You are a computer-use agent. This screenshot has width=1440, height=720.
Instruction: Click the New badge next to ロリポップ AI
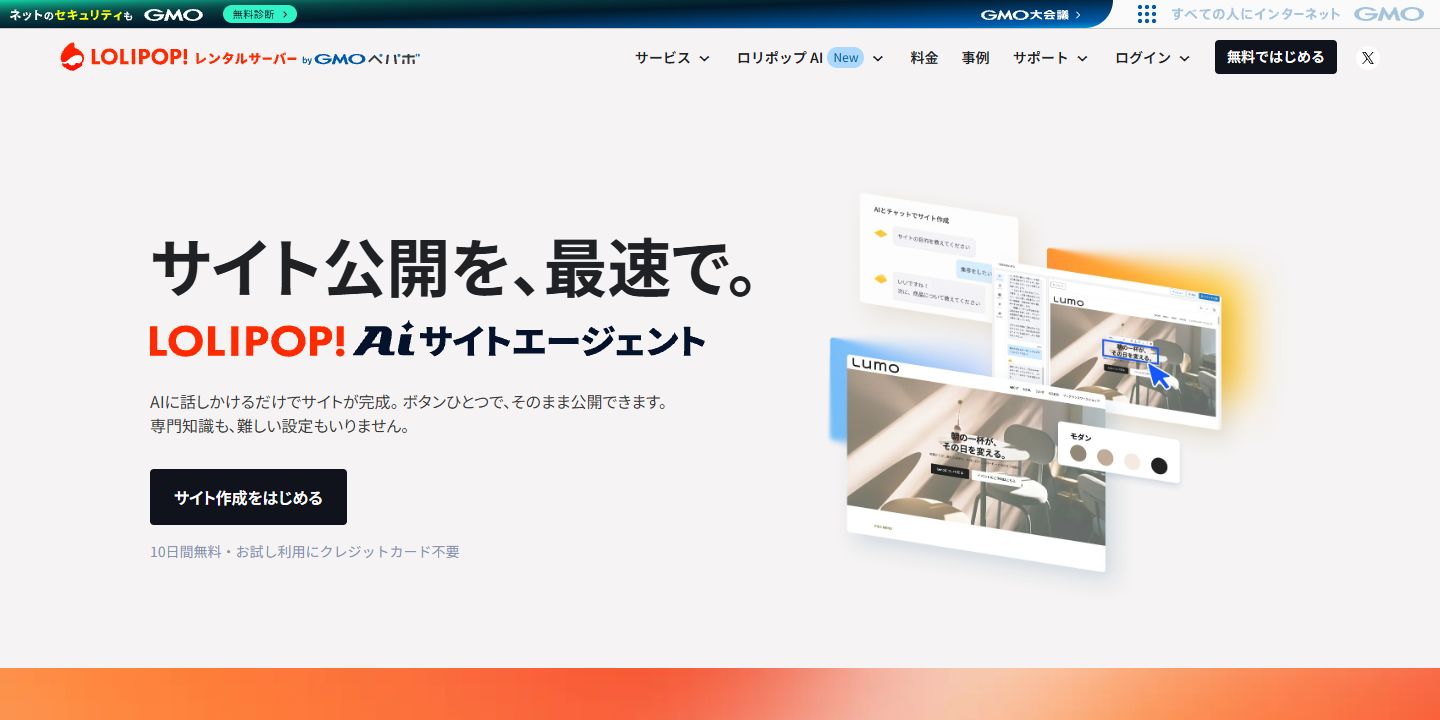point(846,58)
